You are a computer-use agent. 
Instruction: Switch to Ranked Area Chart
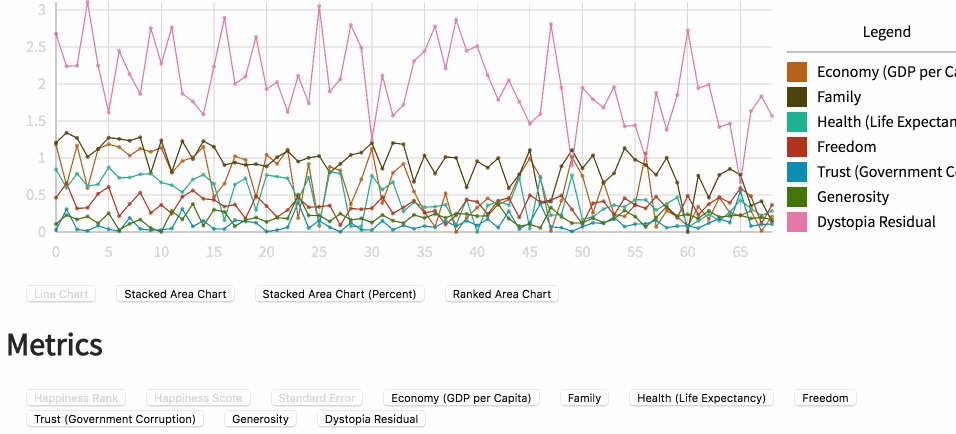pyautogui.click(x=501, y=294)
